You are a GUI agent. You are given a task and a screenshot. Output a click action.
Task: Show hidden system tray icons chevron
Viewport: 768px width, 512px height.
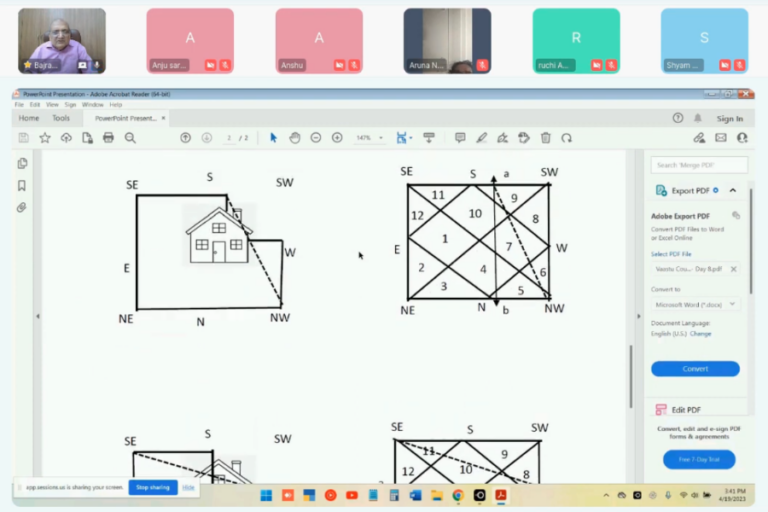click(x=606, y=495)
